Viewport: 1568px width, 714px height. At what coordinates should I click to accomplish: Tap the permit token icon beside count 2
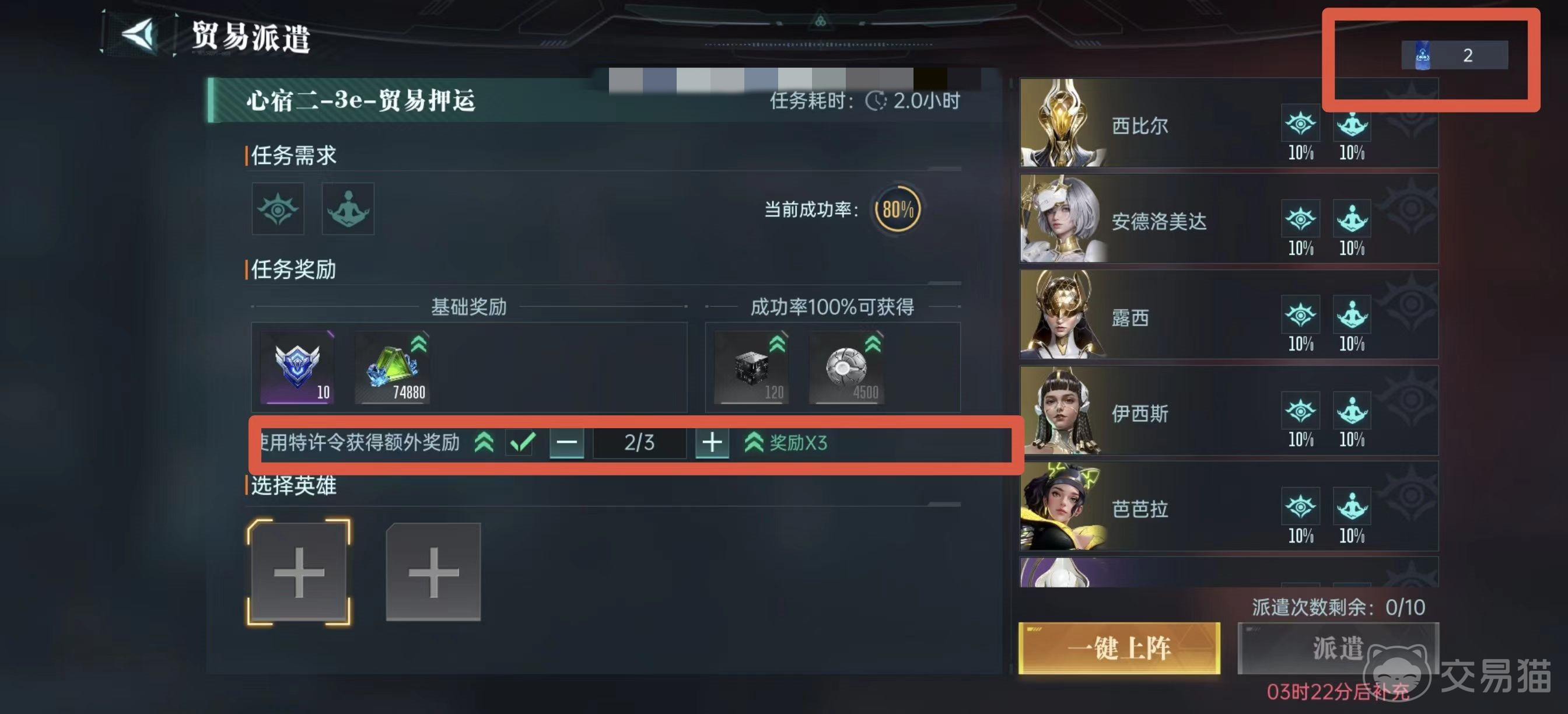tap(1422, 55)
